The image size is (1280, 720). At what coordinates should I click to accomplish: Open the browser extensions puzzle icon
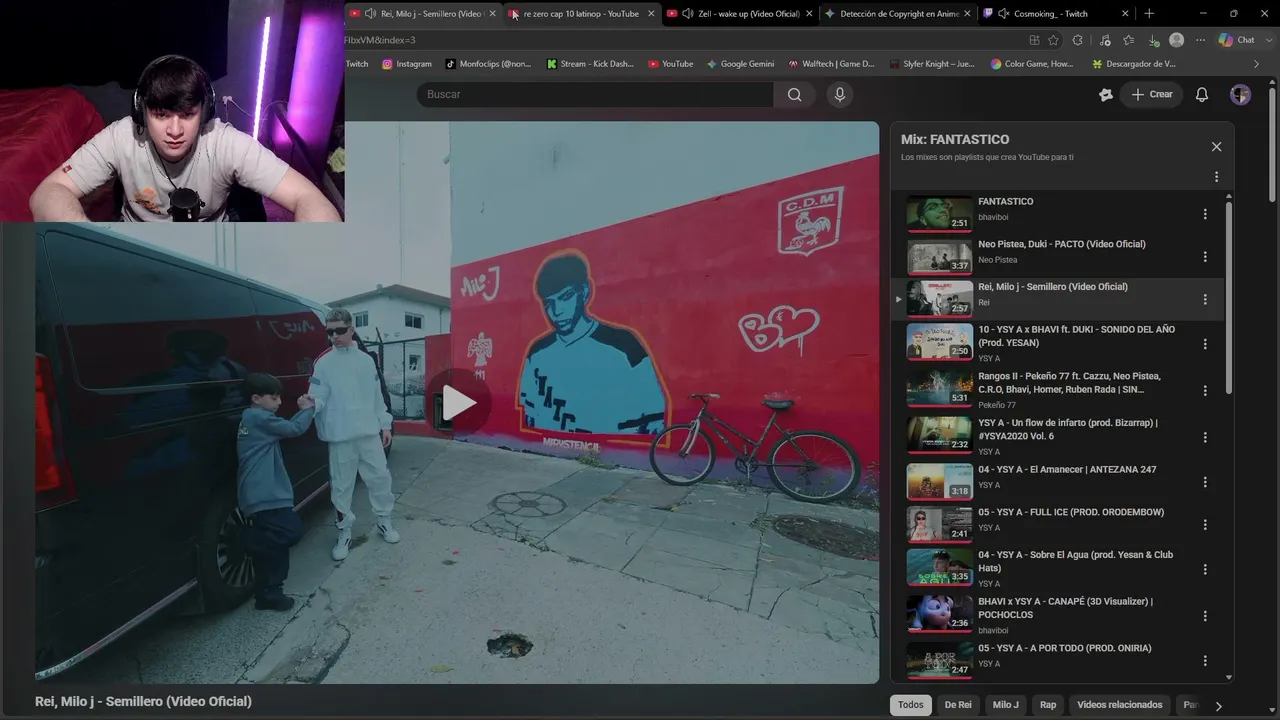click(1077, 40)
